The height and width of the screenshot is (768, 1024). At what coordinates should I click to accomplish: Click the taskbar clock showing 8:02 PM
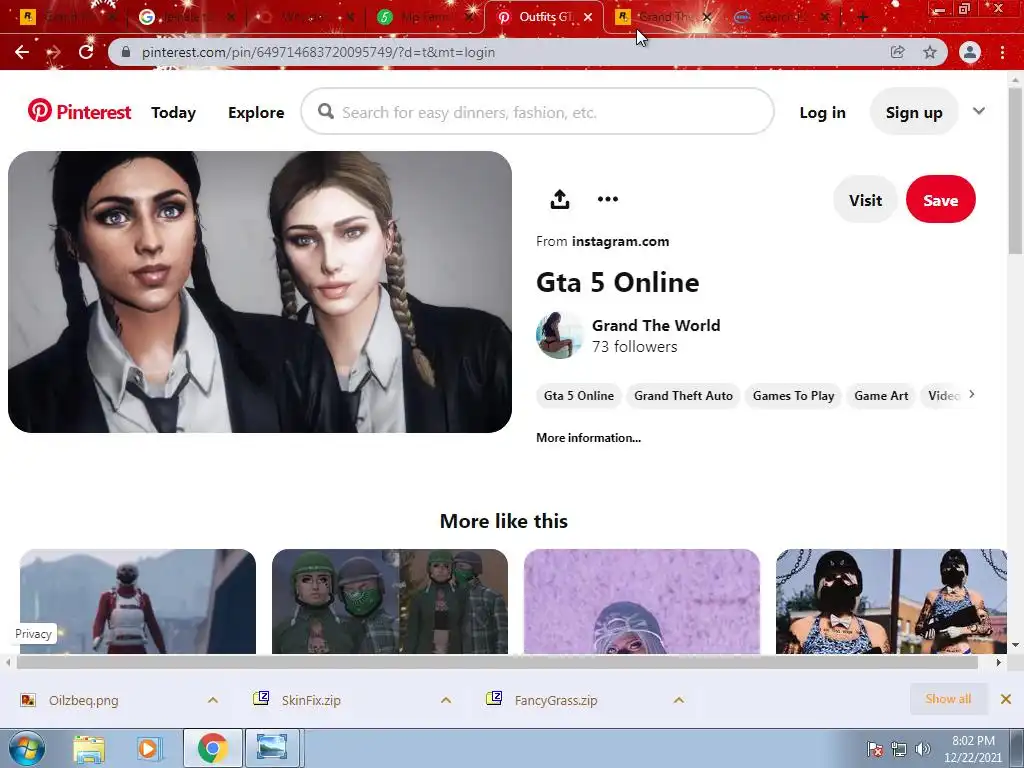972,749
